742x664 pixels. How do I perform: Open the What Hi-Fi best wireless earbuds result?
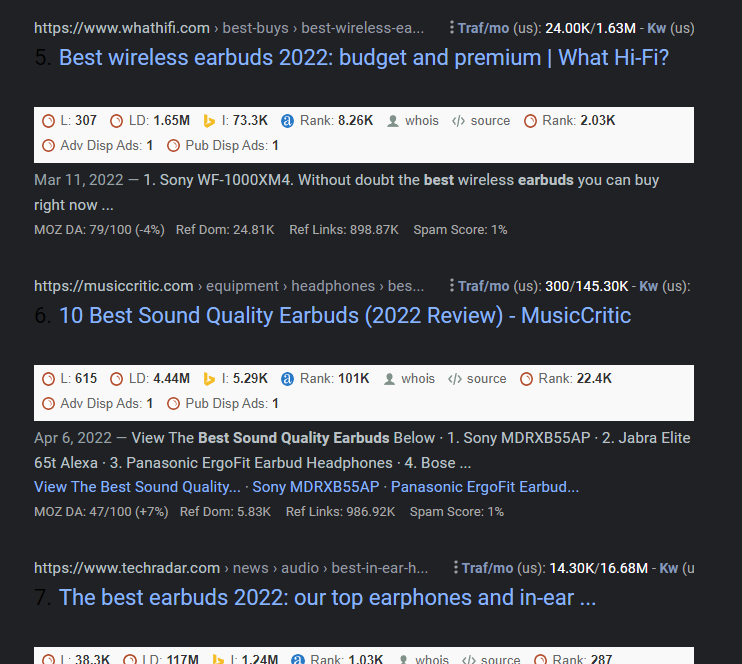363,58
